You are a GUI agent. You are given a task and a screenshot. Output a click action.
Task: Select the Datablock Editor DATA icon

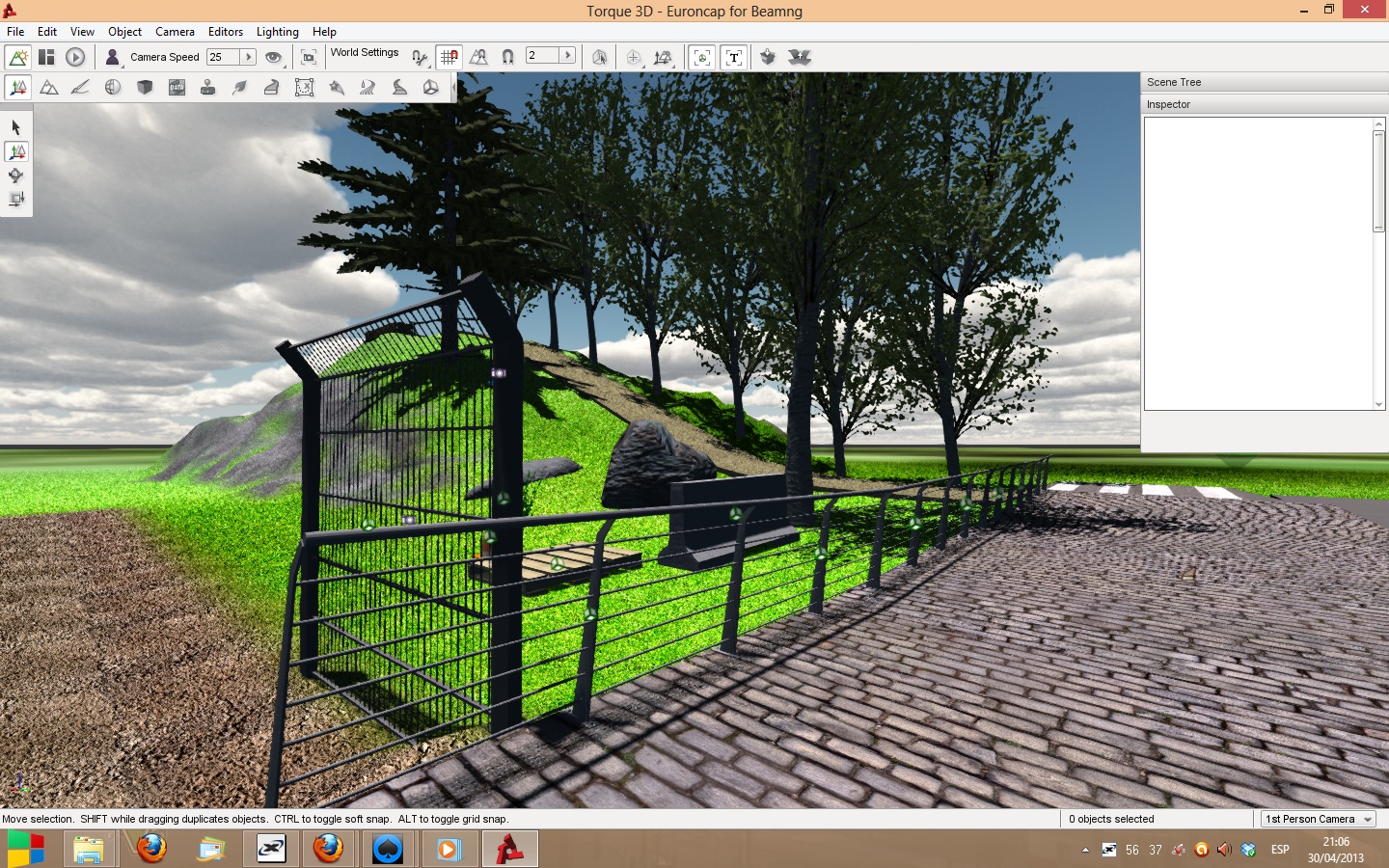[x=177, y=88]
